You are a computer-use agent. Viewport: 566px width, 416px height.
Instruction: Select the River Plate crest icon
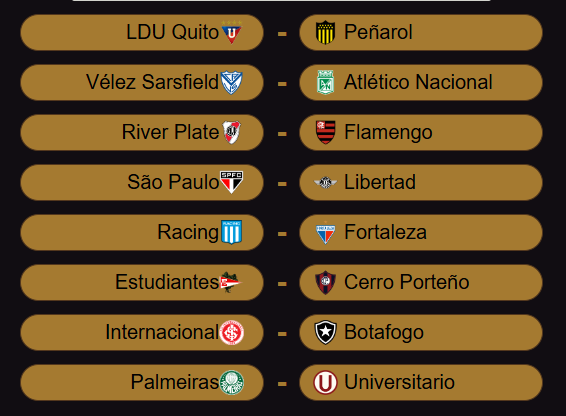(231, 132)
